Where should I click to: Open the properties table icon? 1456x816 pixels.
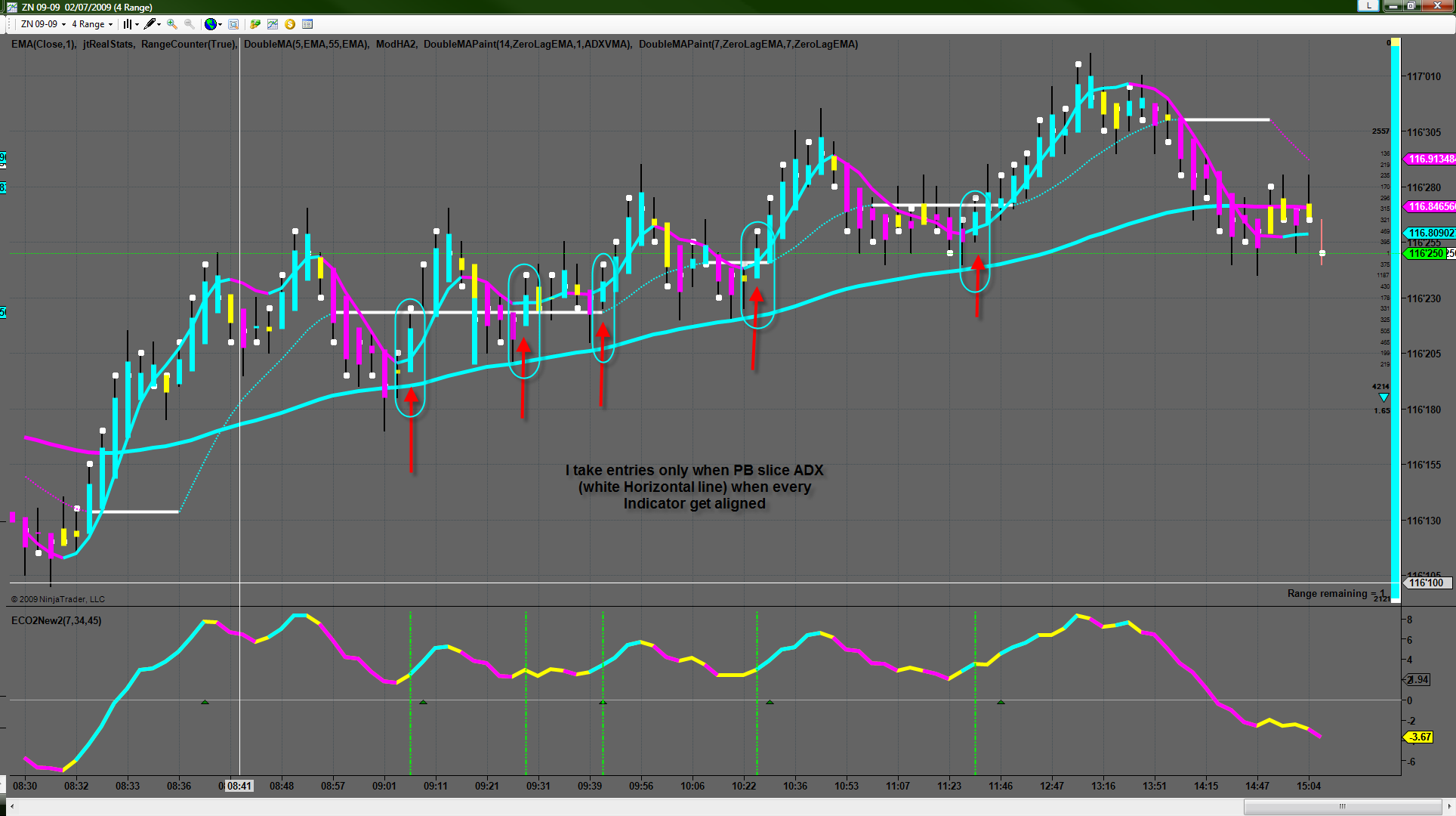(x=307, y=24)
